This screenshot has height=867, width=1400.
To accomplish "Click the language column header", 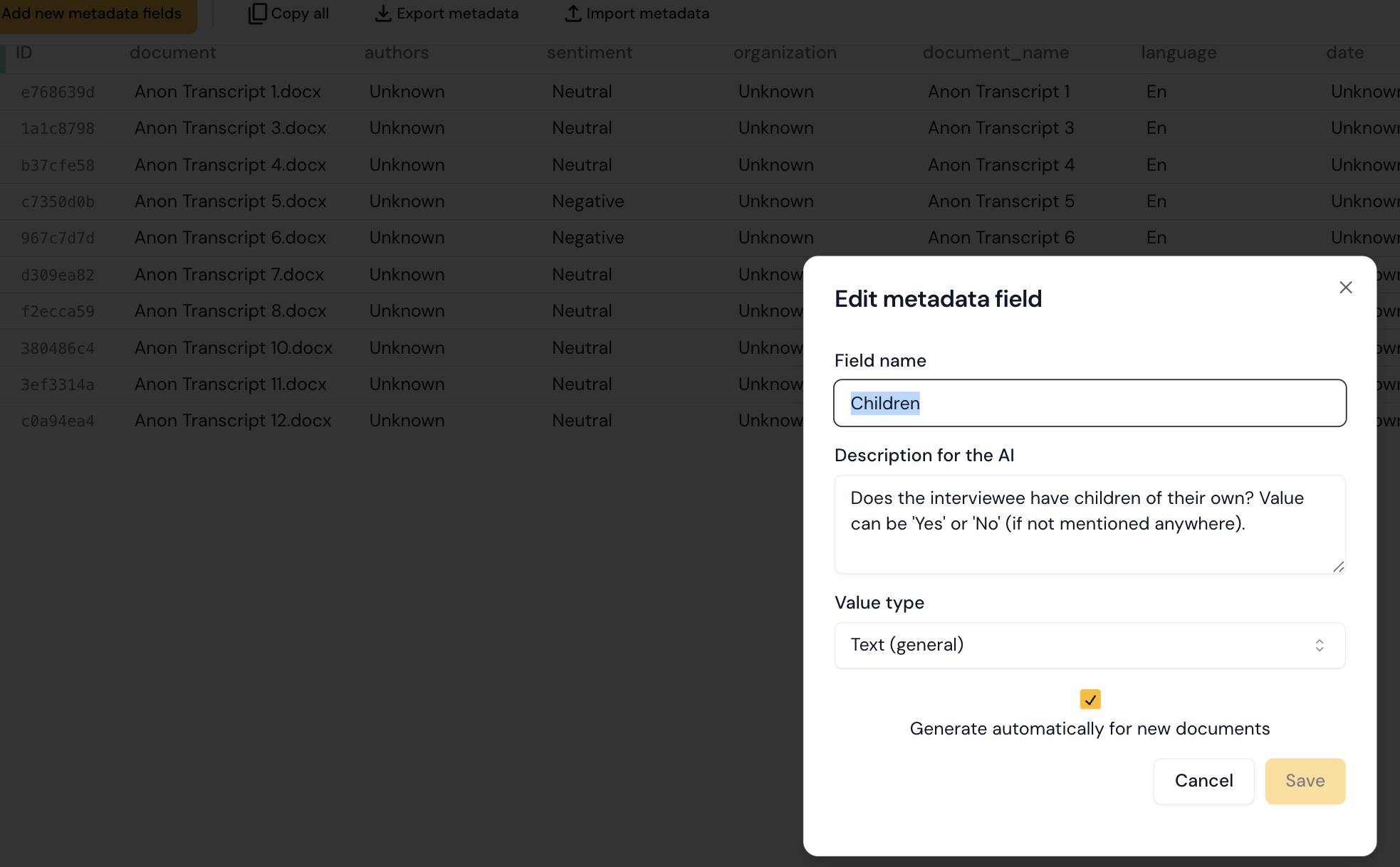I will tap(1179, 53).
